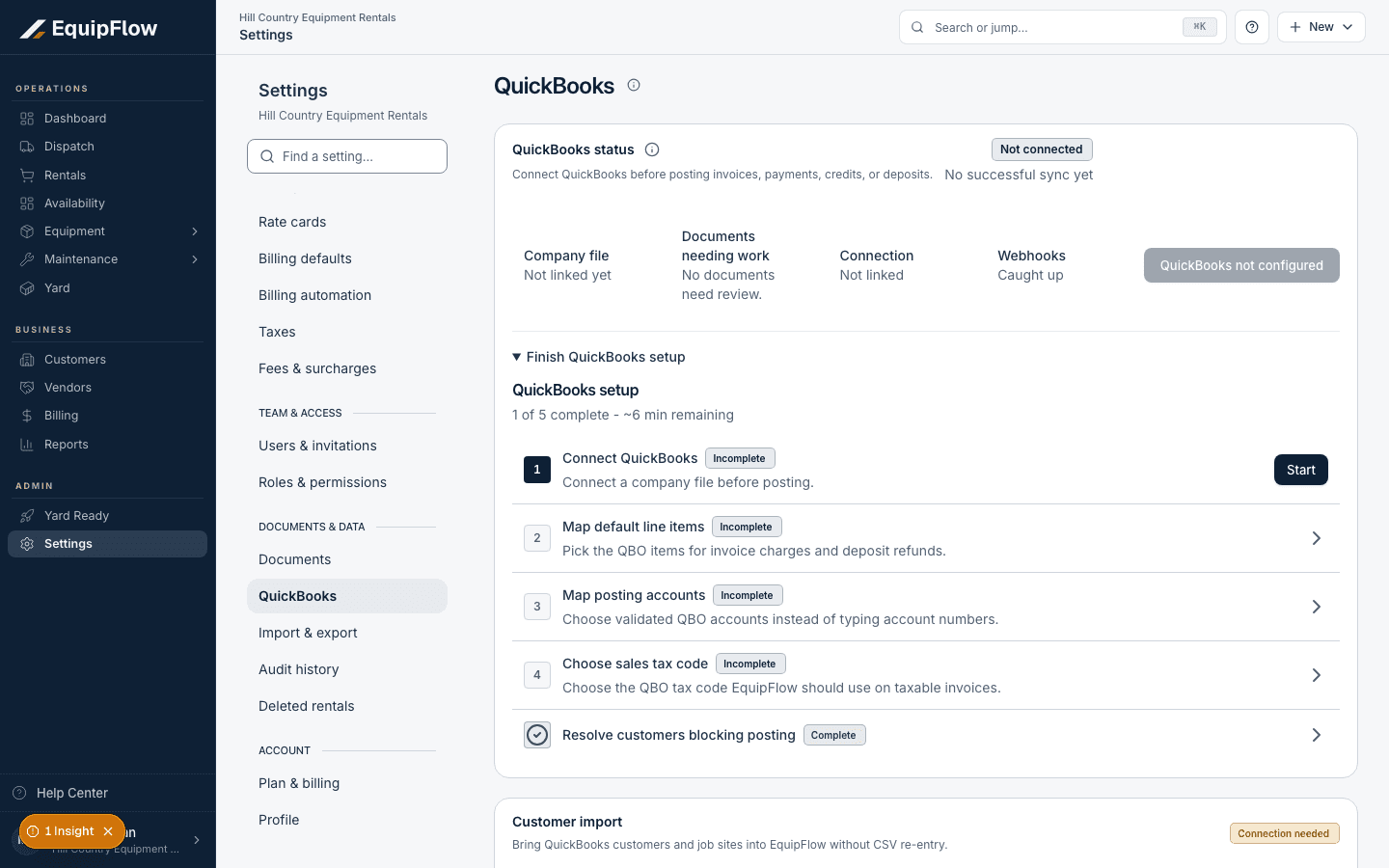Open Vendors in the sidebar

[107, 388]
